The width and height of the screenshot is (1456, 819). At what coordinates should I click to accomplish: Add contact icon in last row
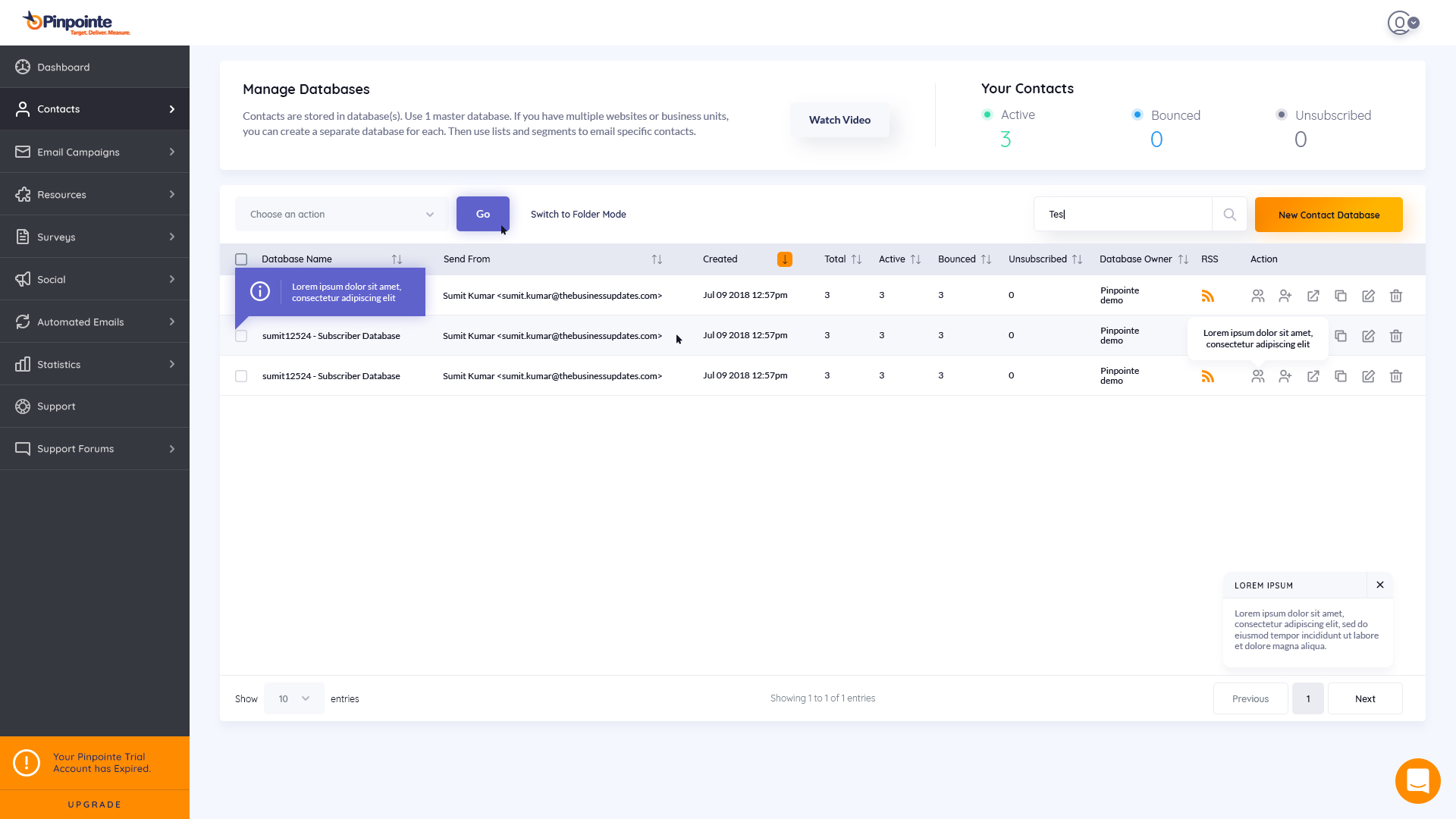click(1285, 376)
